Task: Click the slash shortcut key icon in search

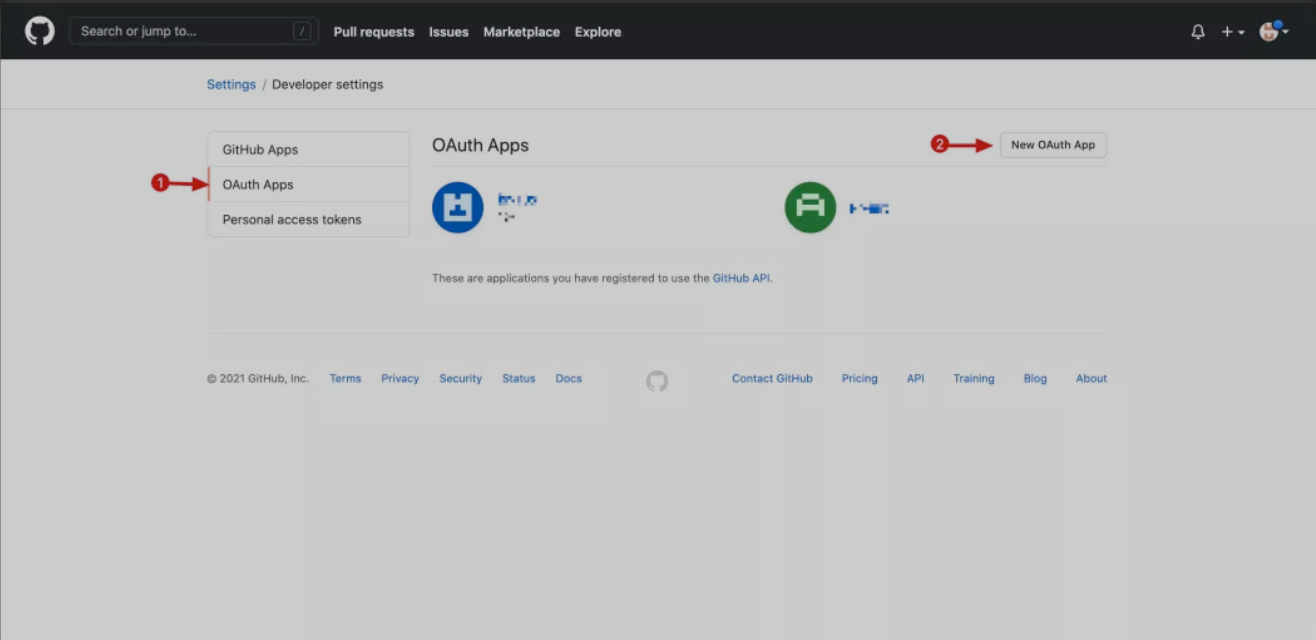Action: 302,31
